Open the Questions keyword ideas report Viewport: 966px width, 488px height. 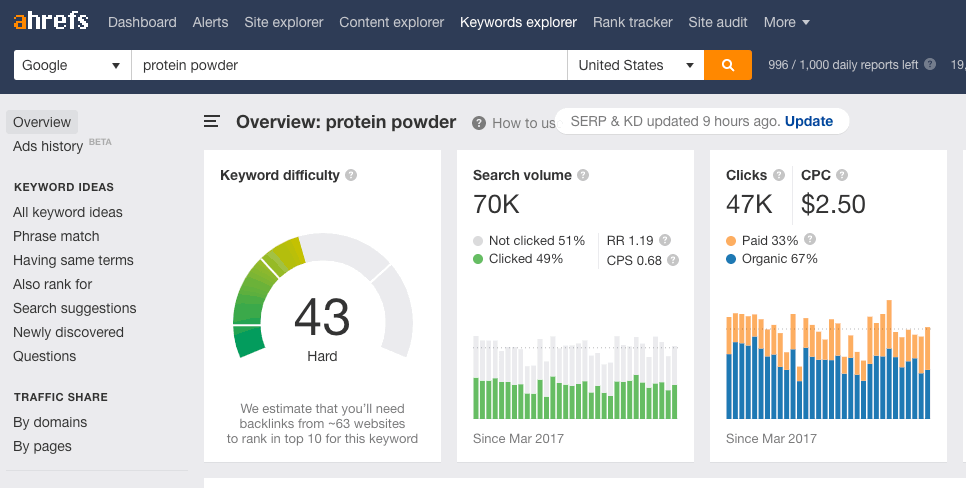tap(44, 356)
